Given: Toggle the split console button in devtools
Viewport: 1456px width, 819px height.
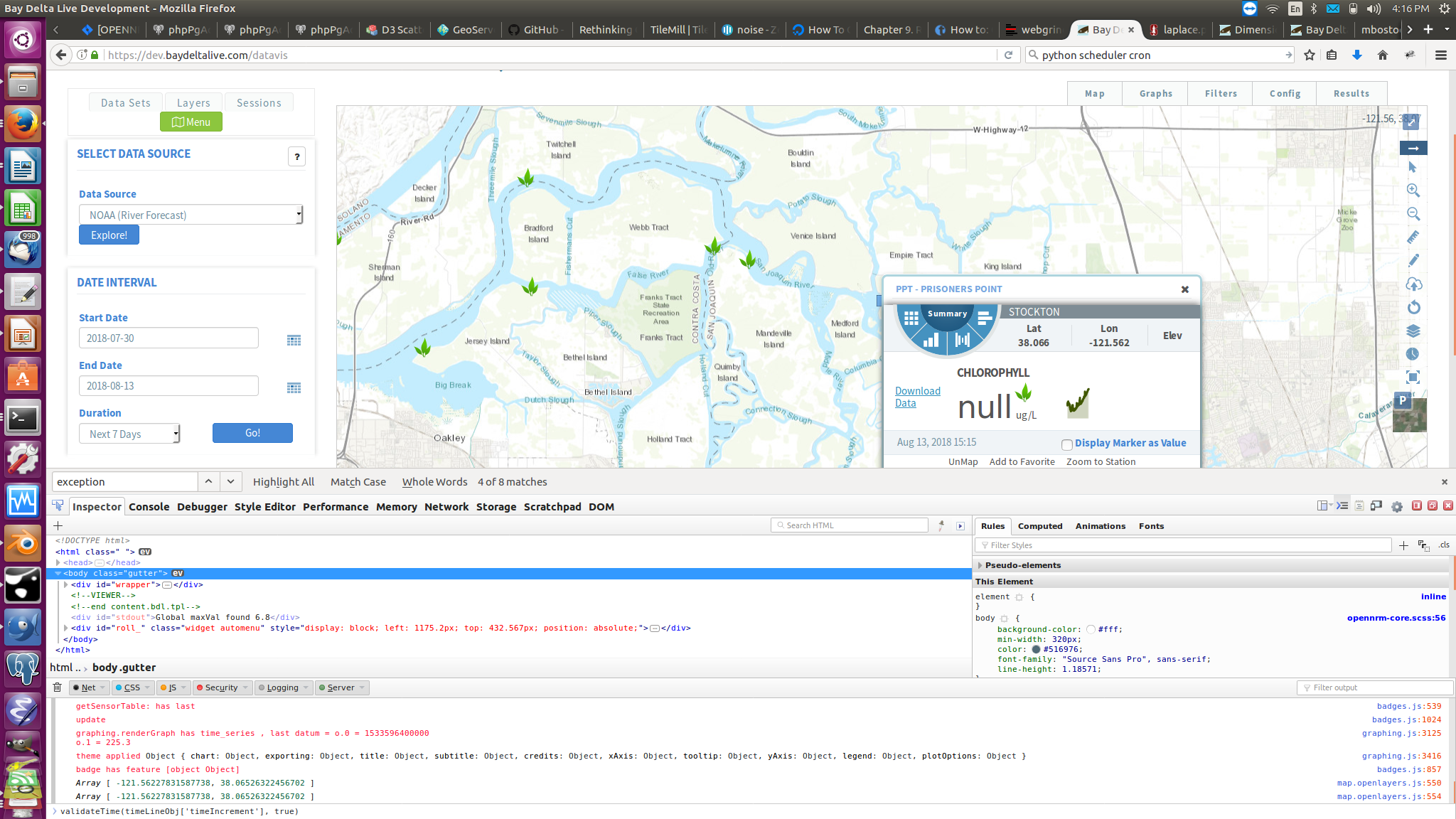Looking at the screenshot, I should coord(1342,505).
